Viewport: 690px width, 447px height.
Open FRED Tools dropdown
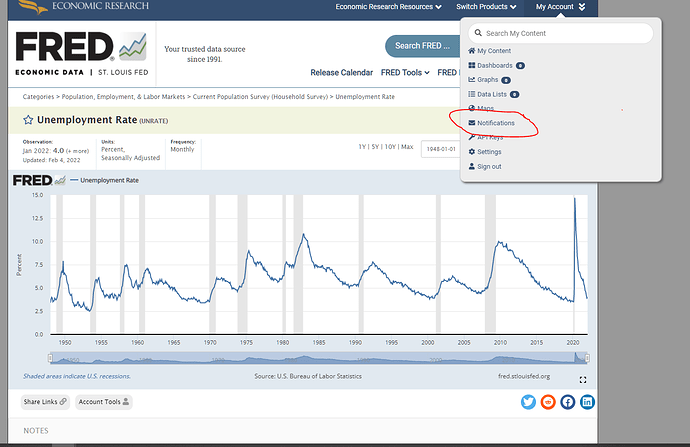tap(405, 72)
